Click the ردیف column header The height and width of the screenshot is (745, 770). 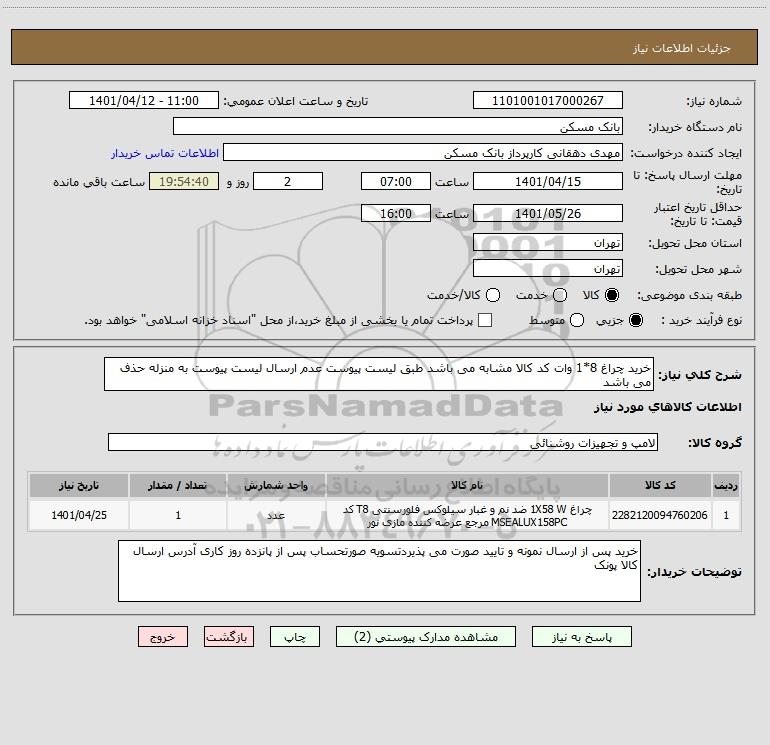point(726,485)
